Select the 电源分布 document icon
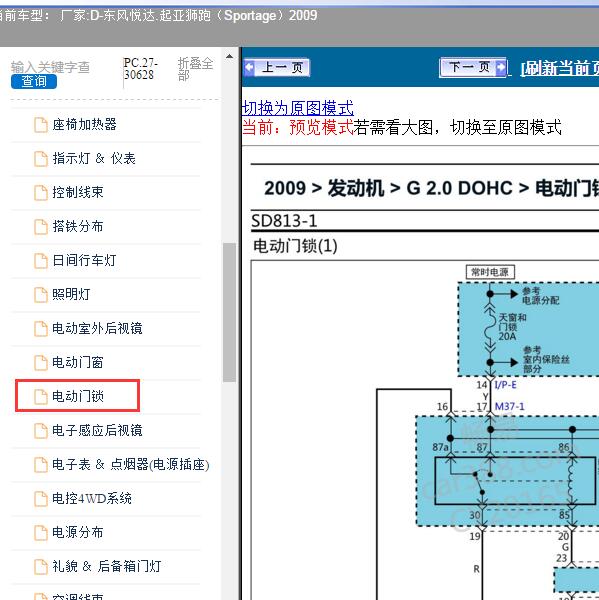 (x=41, y=532)
